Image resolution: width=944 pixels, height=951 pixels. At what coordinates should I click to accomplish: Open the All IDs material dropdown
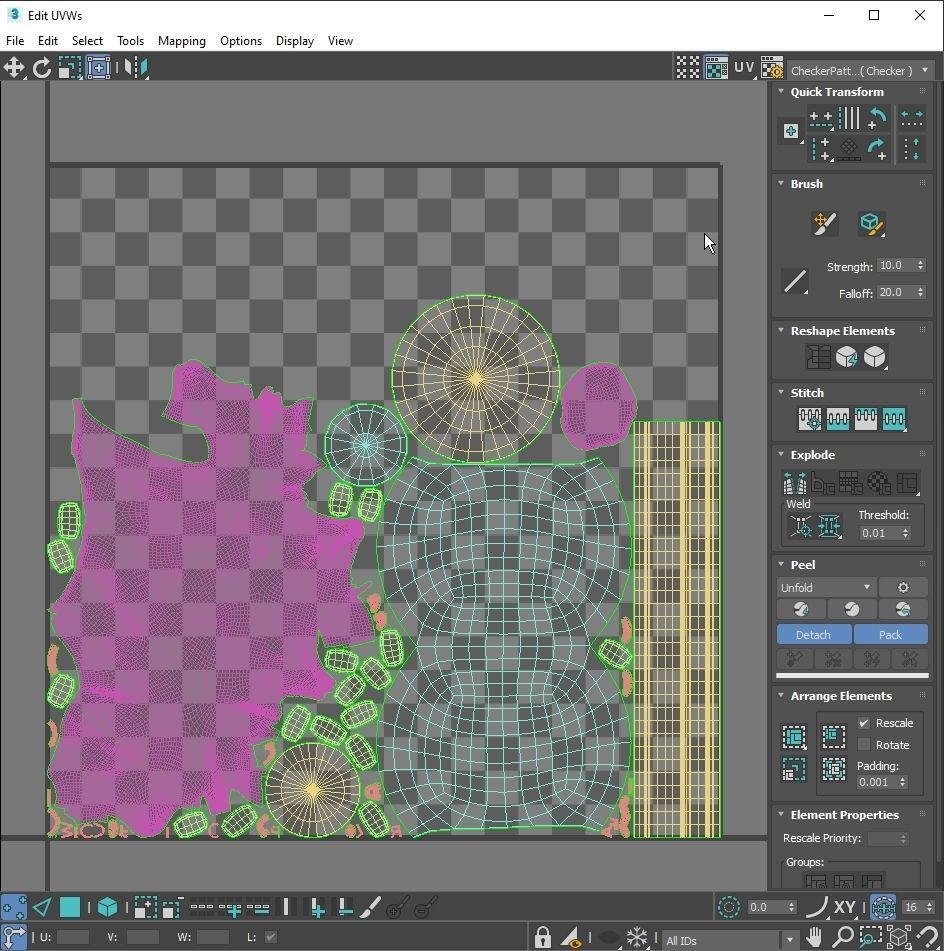coord(730,940)
